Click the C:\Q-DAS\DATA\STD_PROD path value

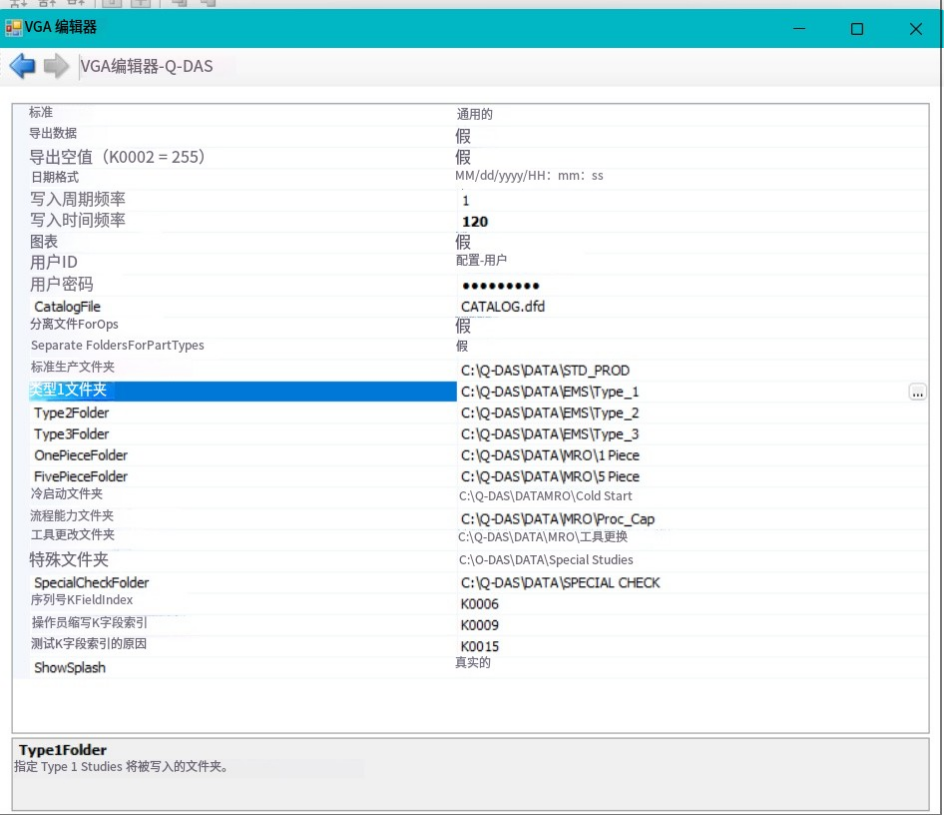(x=545, y=370)
